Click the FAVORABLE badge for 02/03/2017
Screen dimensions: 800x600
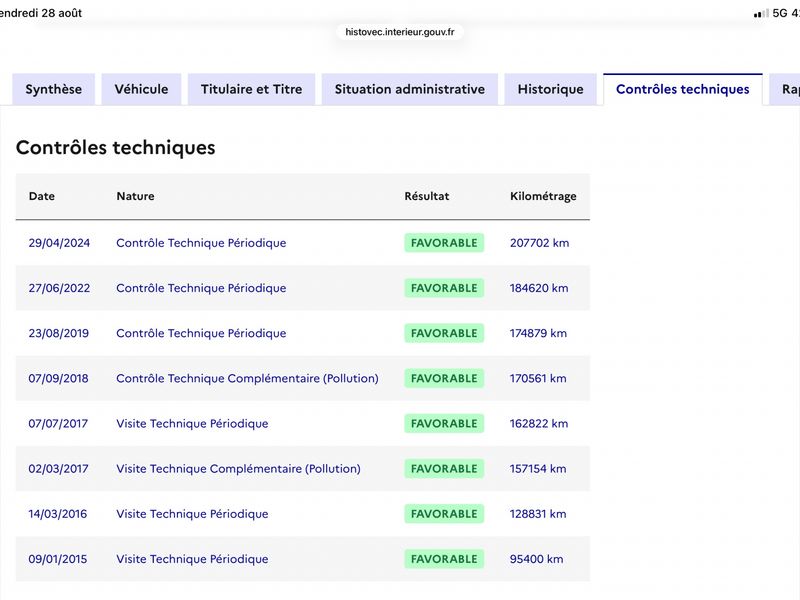point(444,468)
